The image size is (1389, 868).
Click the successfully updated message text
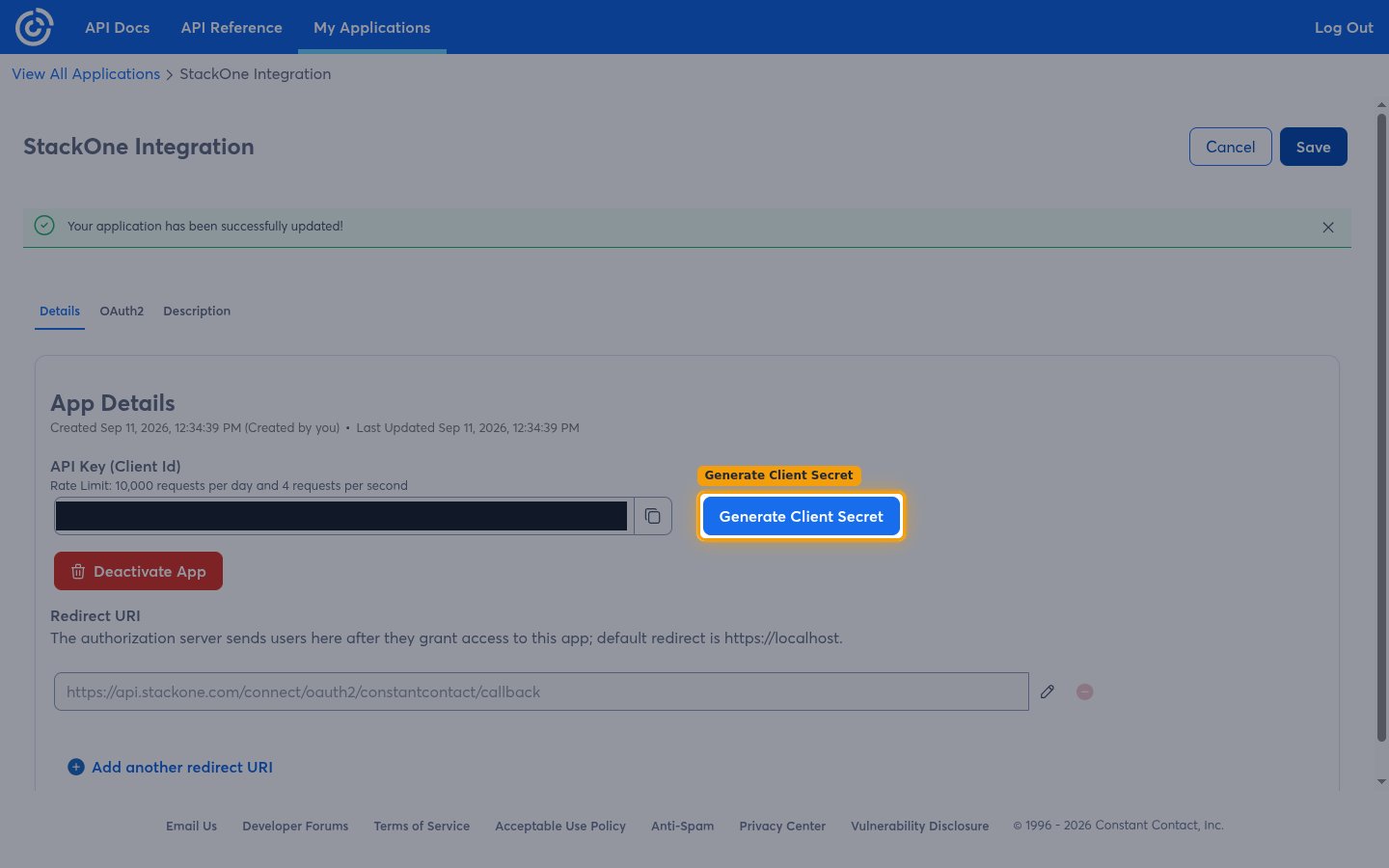coord(205,226)
